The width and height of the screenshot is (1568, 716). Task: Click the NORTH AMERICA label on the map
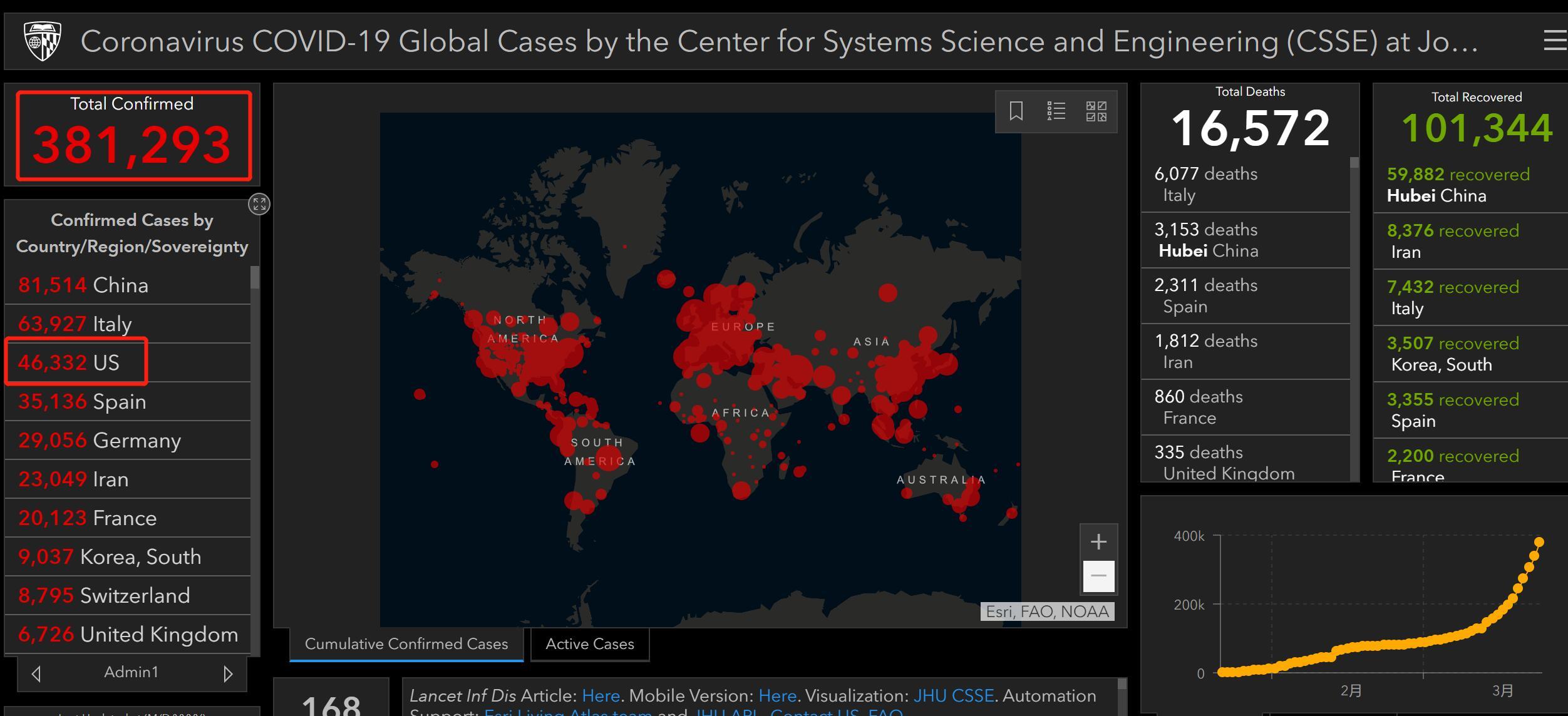pos(523,329)
